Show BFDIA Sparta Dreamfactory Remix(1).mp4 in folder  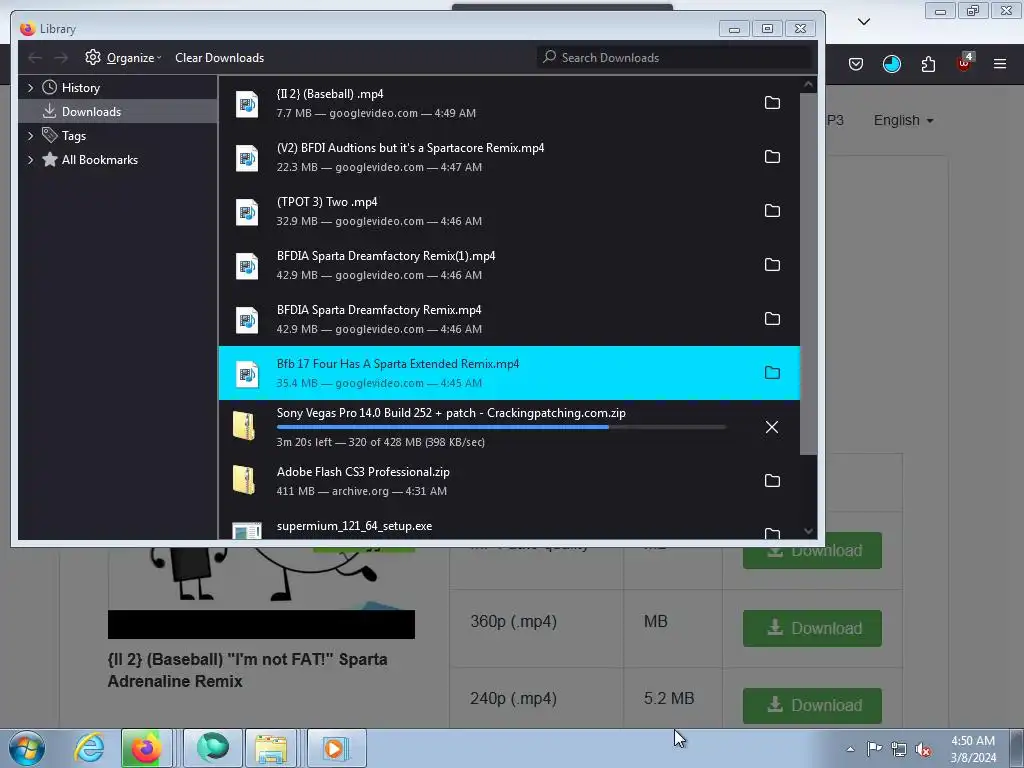[x=772, y=264]
